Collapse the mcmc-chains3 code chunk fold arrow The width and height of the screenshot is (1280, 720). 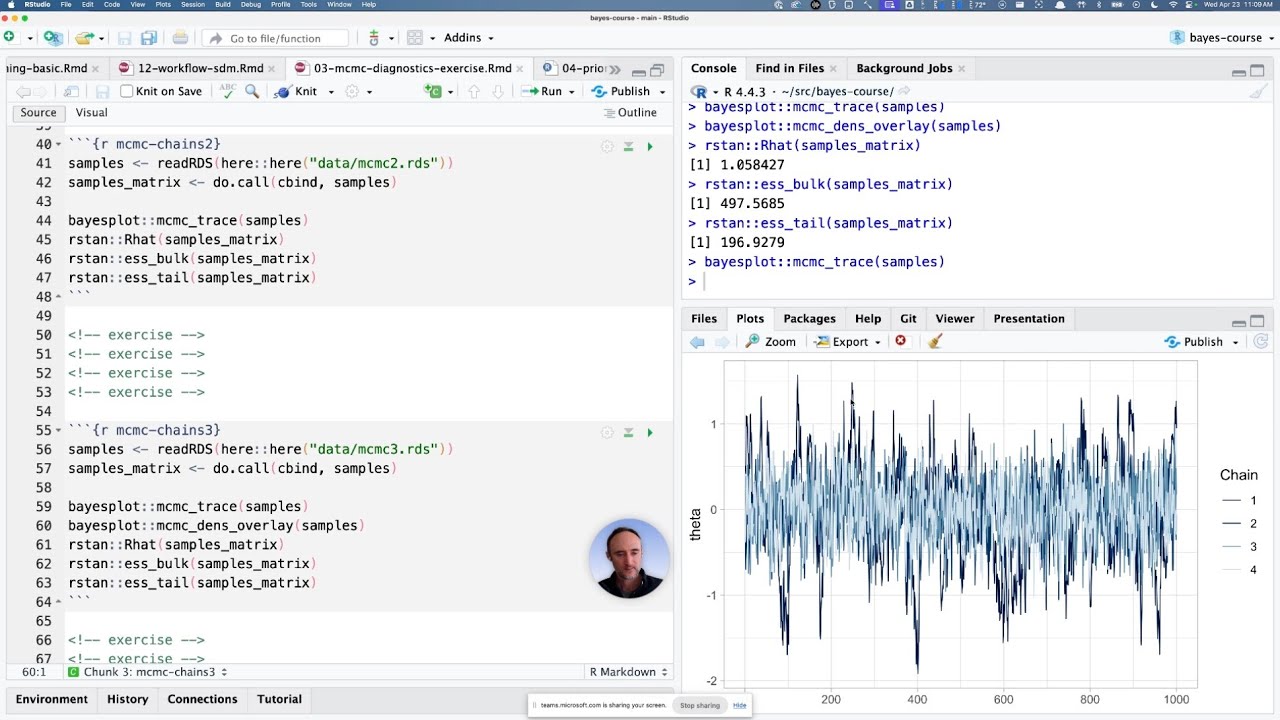(58, 430)
